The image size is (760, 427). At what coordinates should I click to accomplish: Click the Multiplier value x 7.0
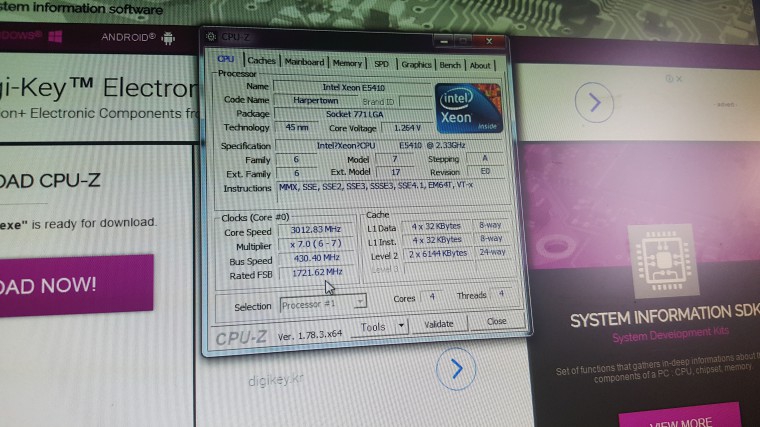(316, 244)
